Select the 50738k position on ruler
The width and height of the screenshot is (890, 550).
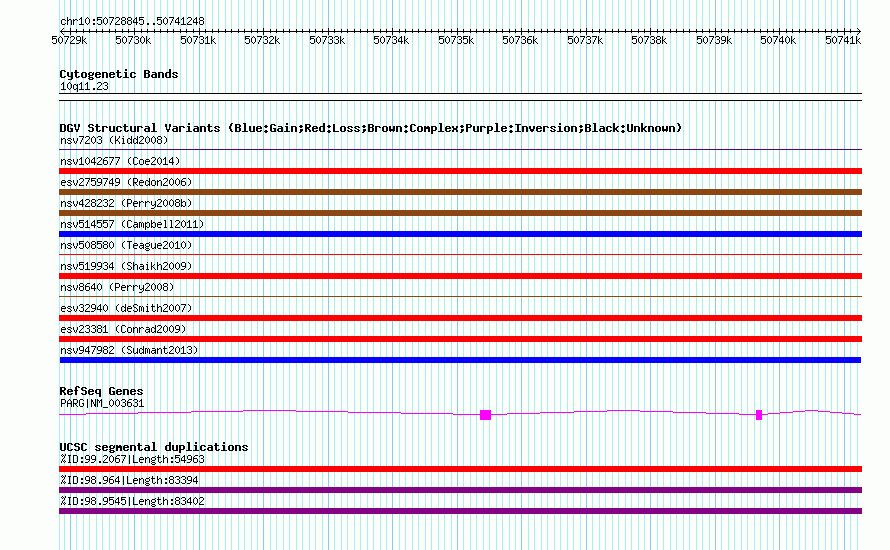point(649,40)
